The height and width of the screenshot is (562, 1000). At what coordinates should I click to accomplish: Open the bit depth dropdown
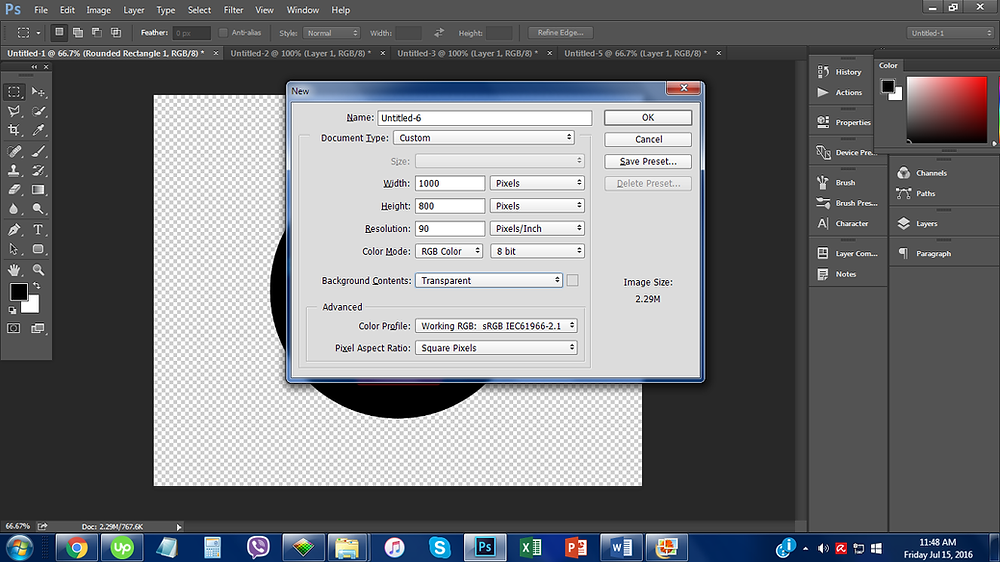pyautogui.click(x=537, y=251)
